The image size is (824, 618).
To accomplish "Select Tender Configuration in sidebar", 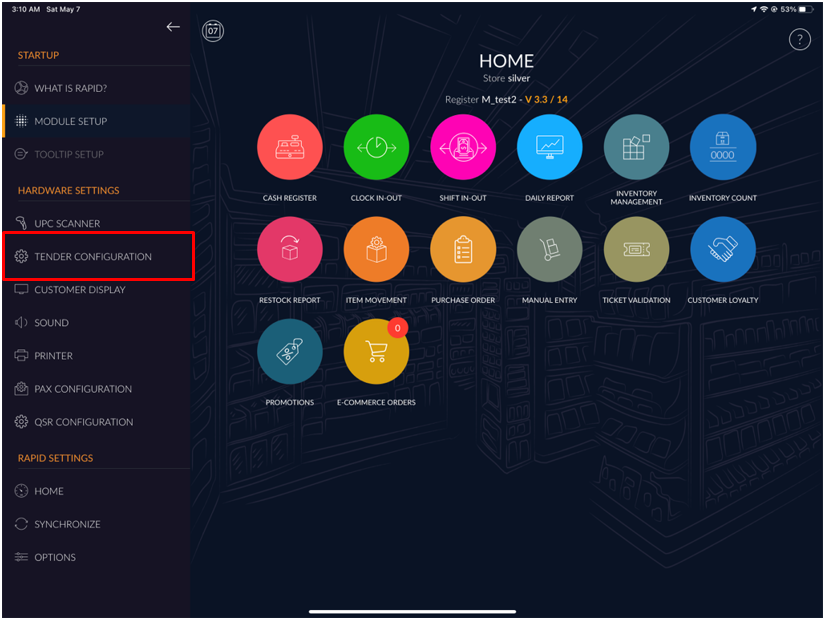I will point(92,257).
